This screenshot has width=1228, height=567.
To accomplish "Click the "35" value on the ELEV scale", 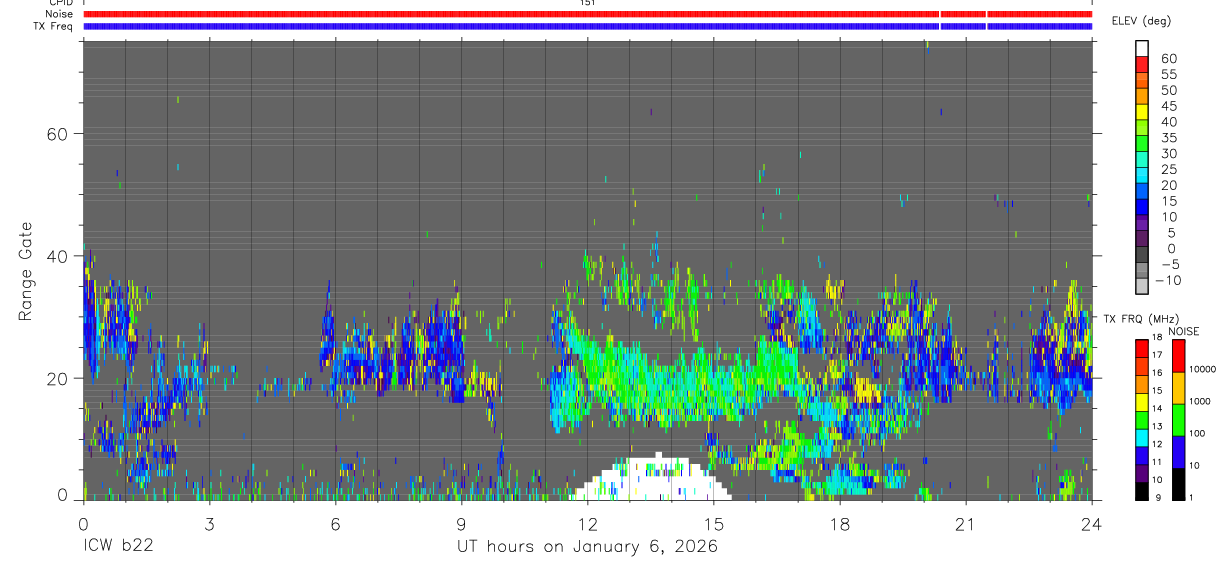I will pyautogui.click(x=1168, y=137).
